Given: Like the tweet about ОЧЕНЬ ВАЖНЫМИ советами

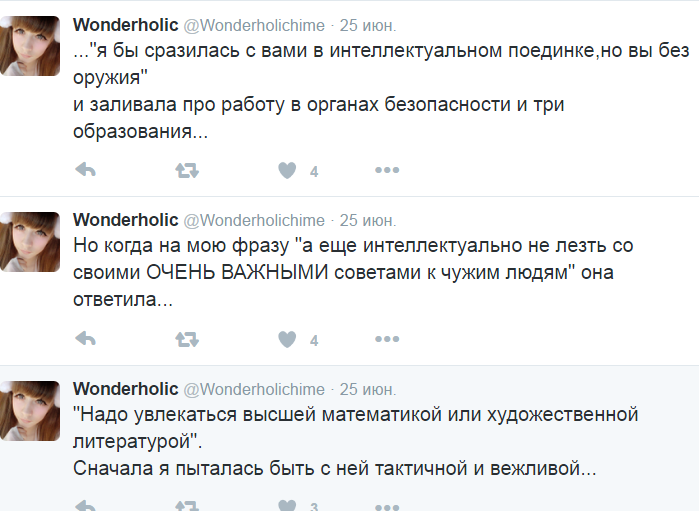Looking at the screenshot, I should pos(287,339).
